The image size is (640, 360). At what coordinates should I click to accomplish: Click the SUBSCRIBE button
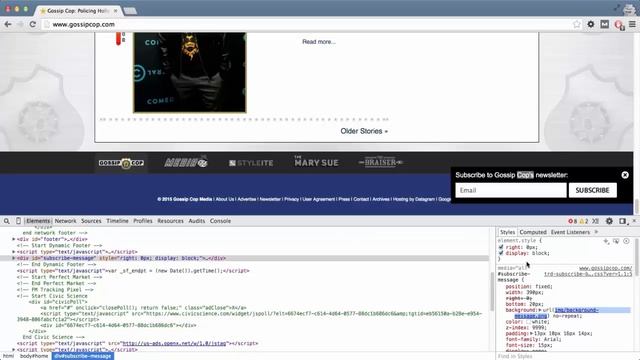pyautogui.click(x=592, y=190)
